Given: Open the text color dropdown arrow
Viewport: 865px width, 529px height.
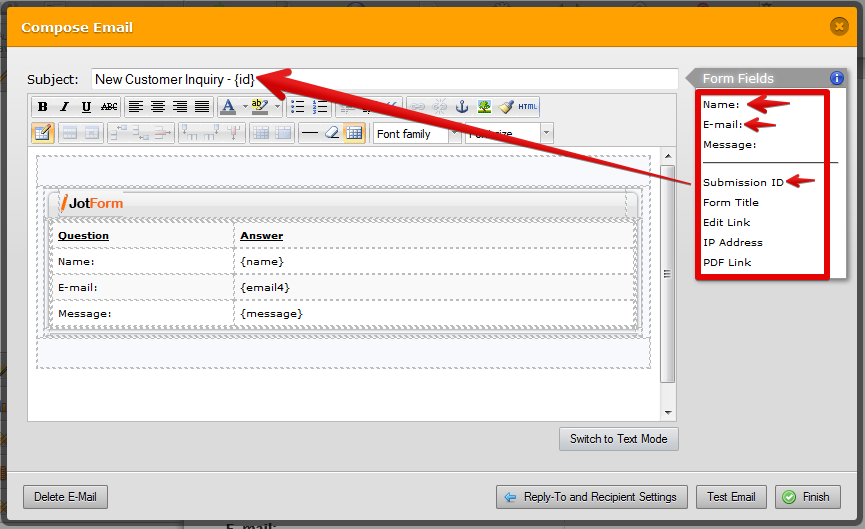Looking at the screenshot, I should (x=245, y=107).
